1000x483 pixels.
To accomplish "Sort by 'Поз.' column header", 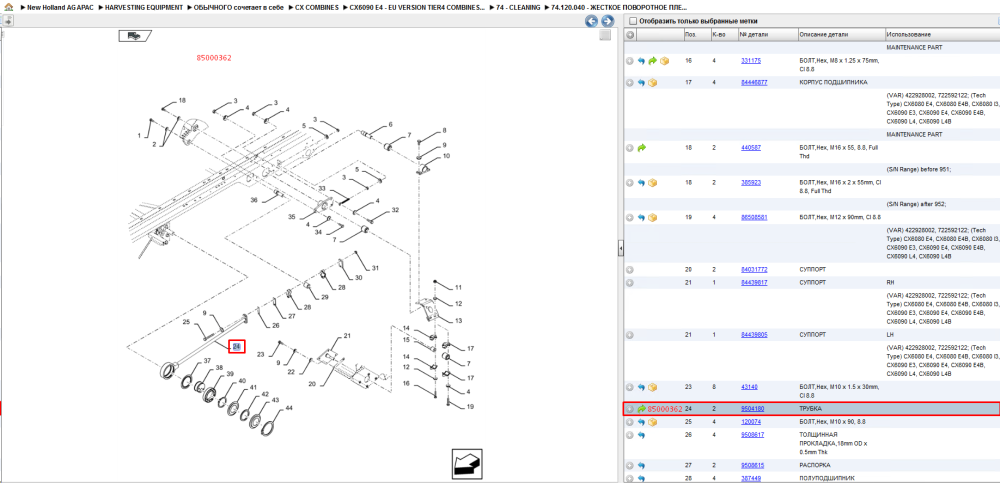I will tap(696, 34).
